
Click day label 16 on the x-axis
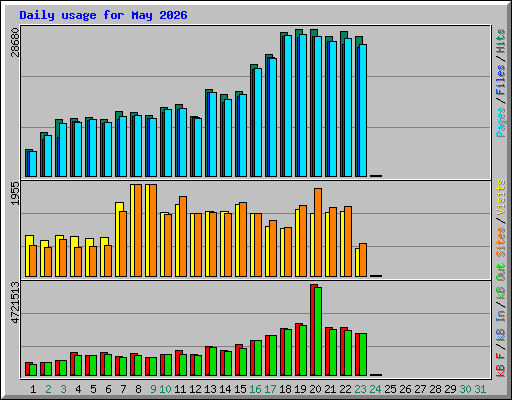(x=255, y=389)
